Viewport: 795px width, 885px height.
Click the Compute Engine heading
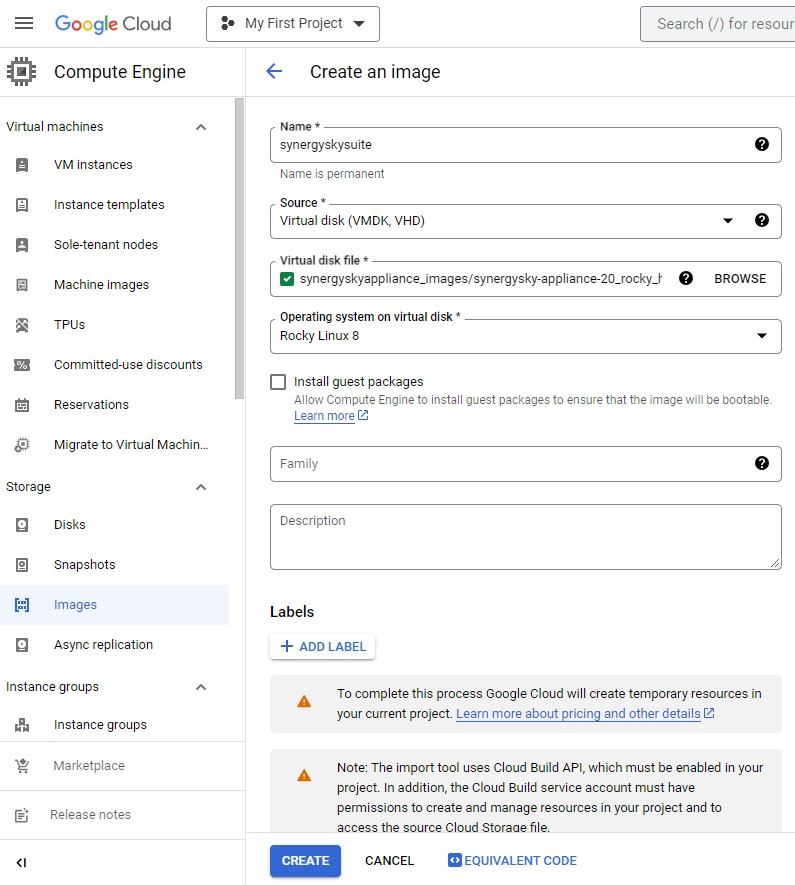click(120, 72)
